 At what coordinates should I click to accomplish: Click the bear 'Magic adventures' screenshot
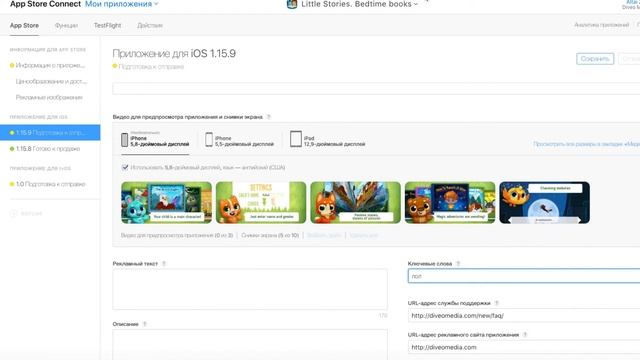[450, 202]
